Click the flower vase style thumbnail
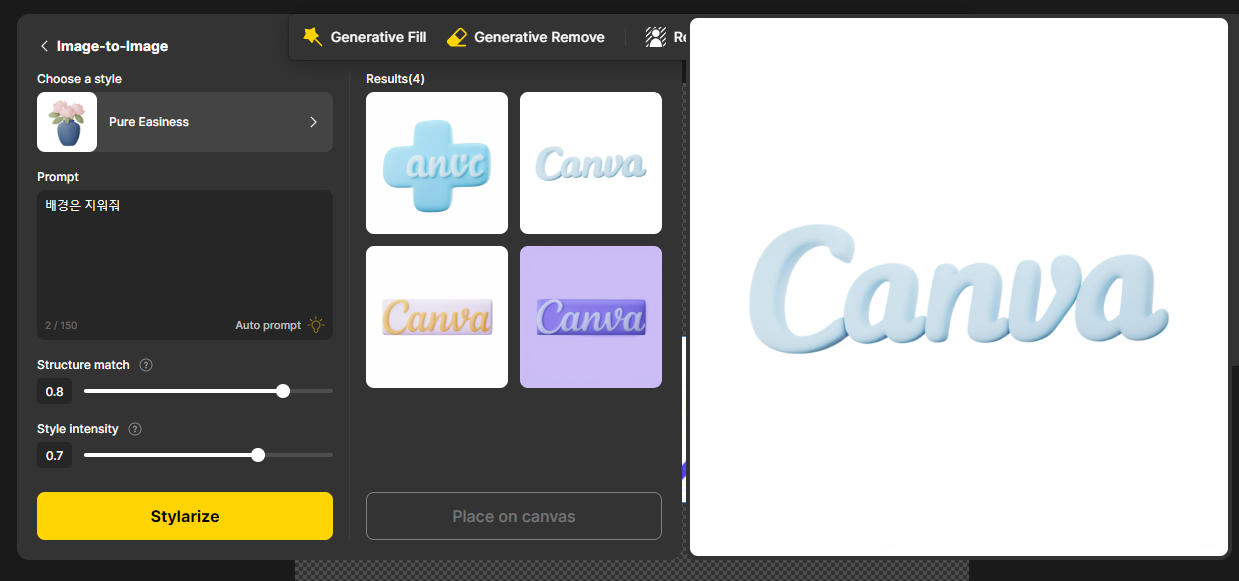This screenshot has height=581, width=1239. pyautogui.click(x=67, y=122)
